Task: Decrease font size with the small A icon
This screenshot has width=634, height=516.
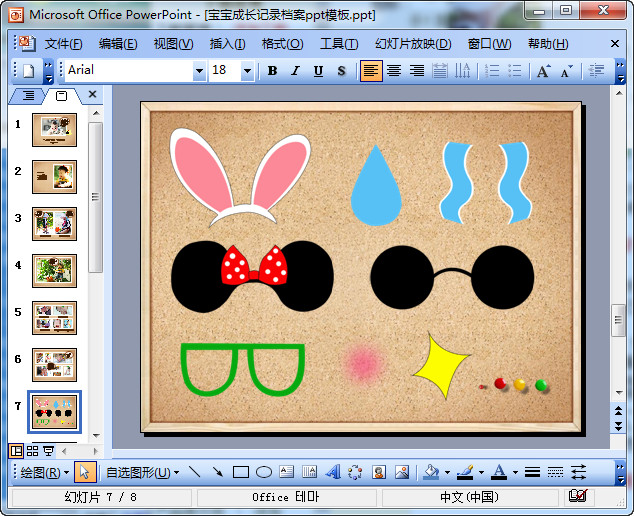Action: coord(566,71)
